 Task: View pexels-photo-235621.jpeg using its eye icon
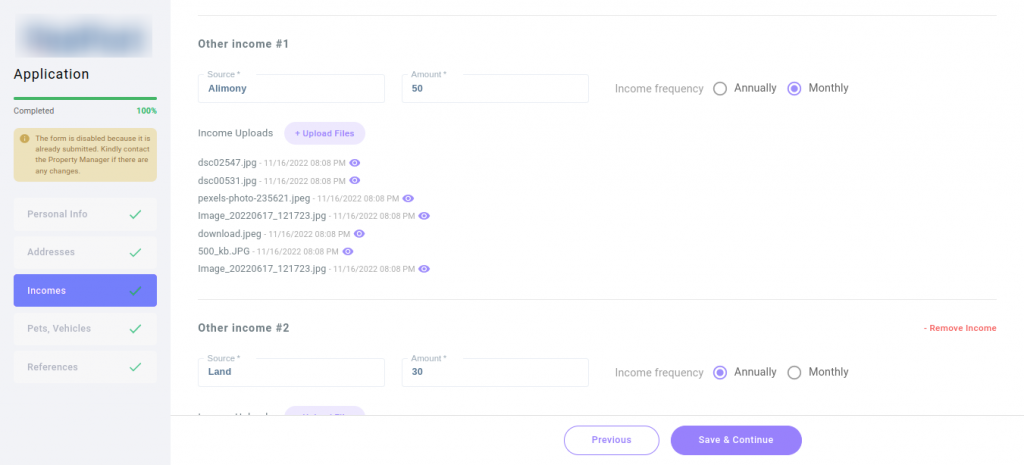[408, 199]
